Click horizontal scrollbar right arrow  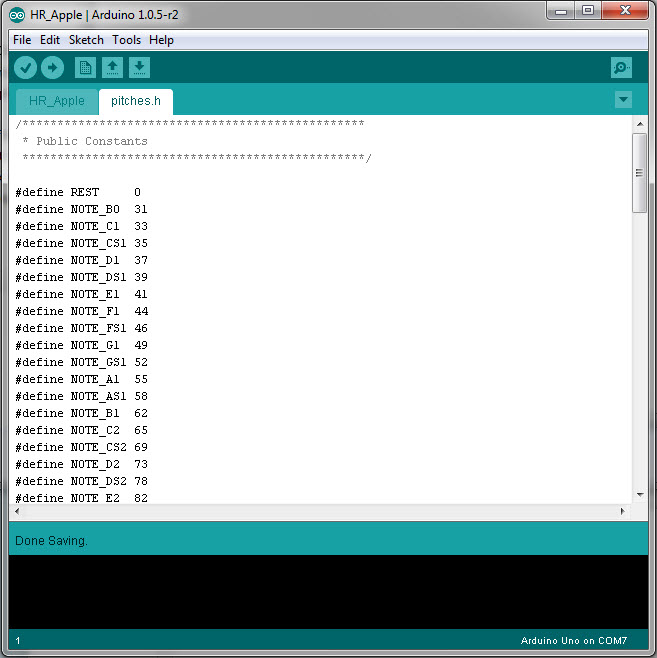point(623,511)
